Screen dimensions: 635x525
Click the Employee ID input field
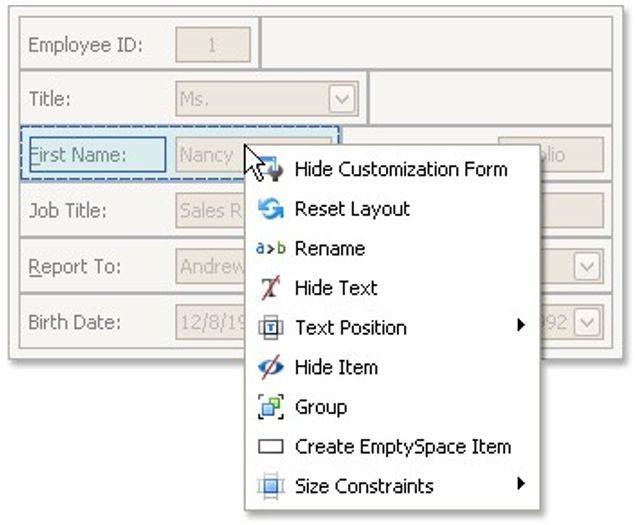point(212,45)
